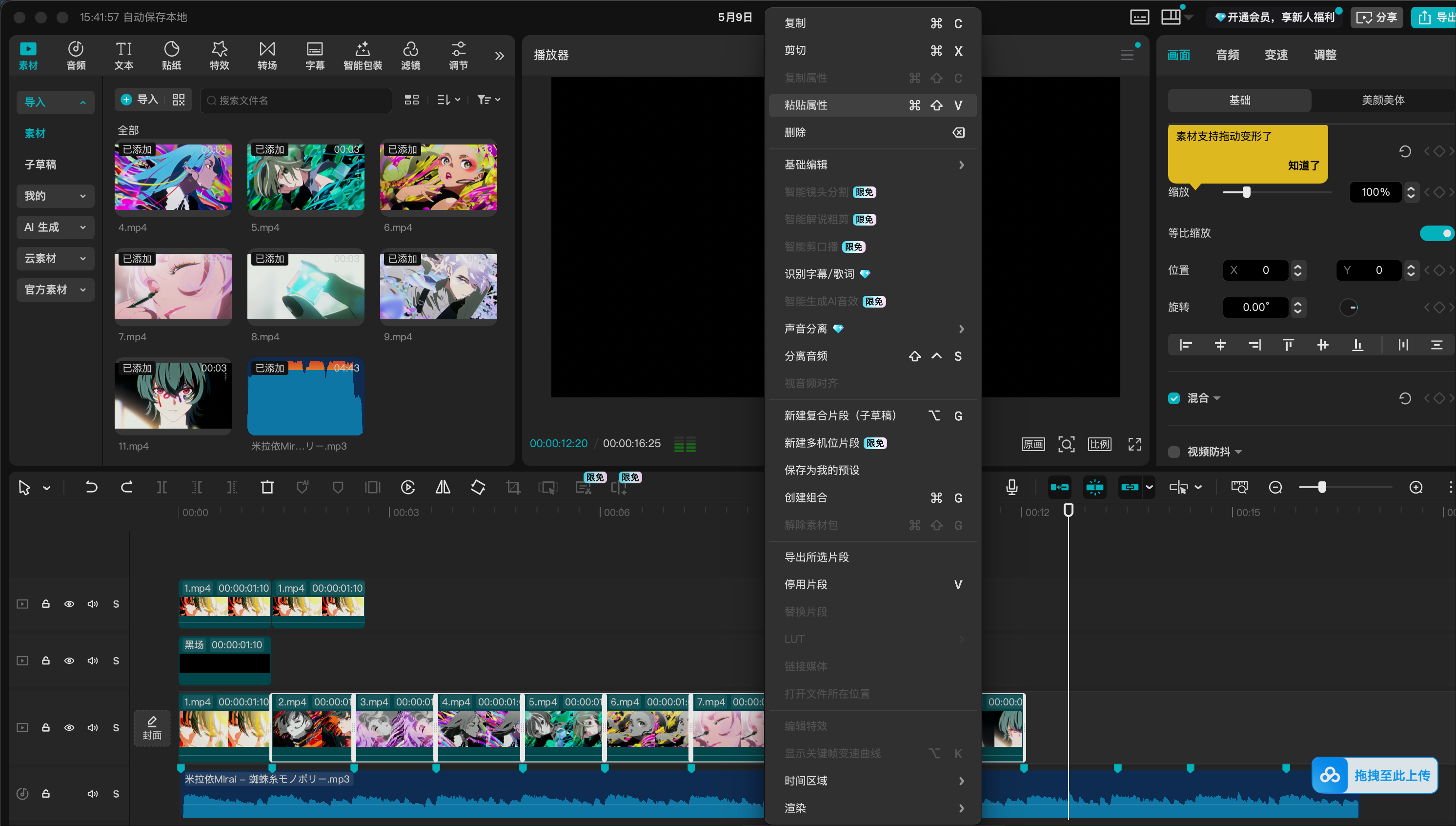This screenshot has height=826, width=1456.
Task: Check the 视频防抖 checkbox
Action: tap(1174, 452)
